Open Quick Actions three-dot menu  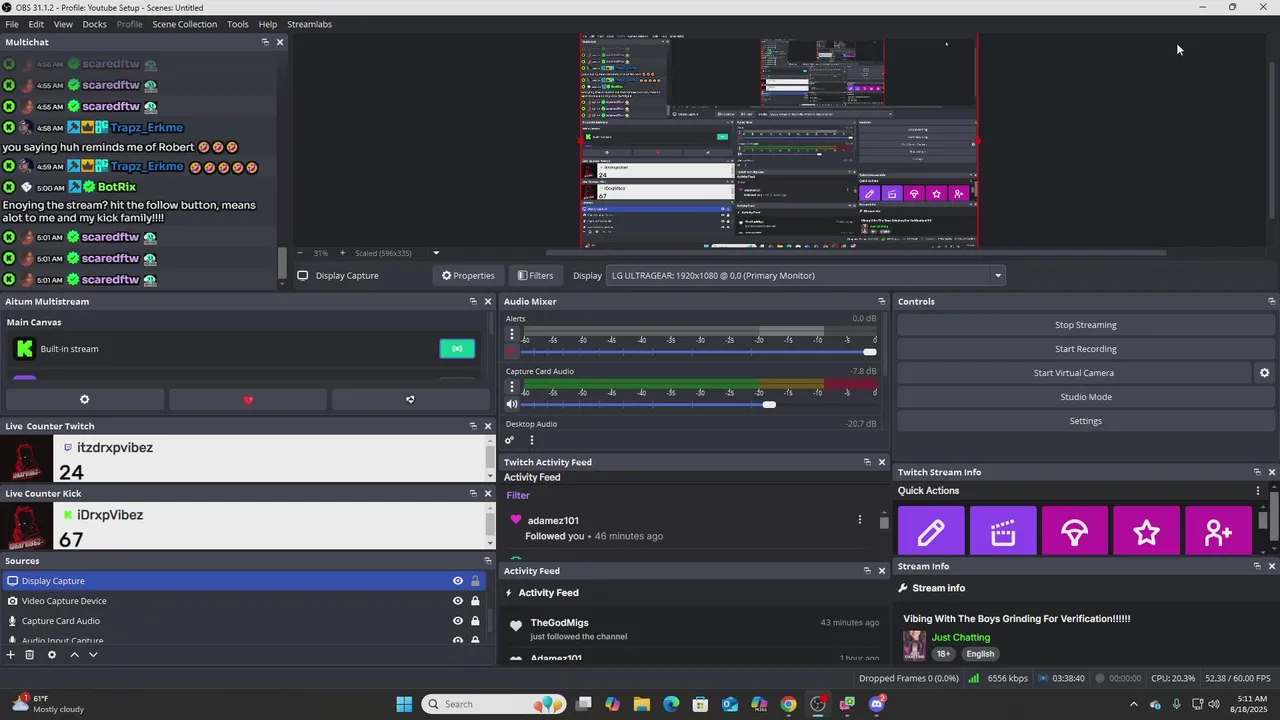[1258, 491]
